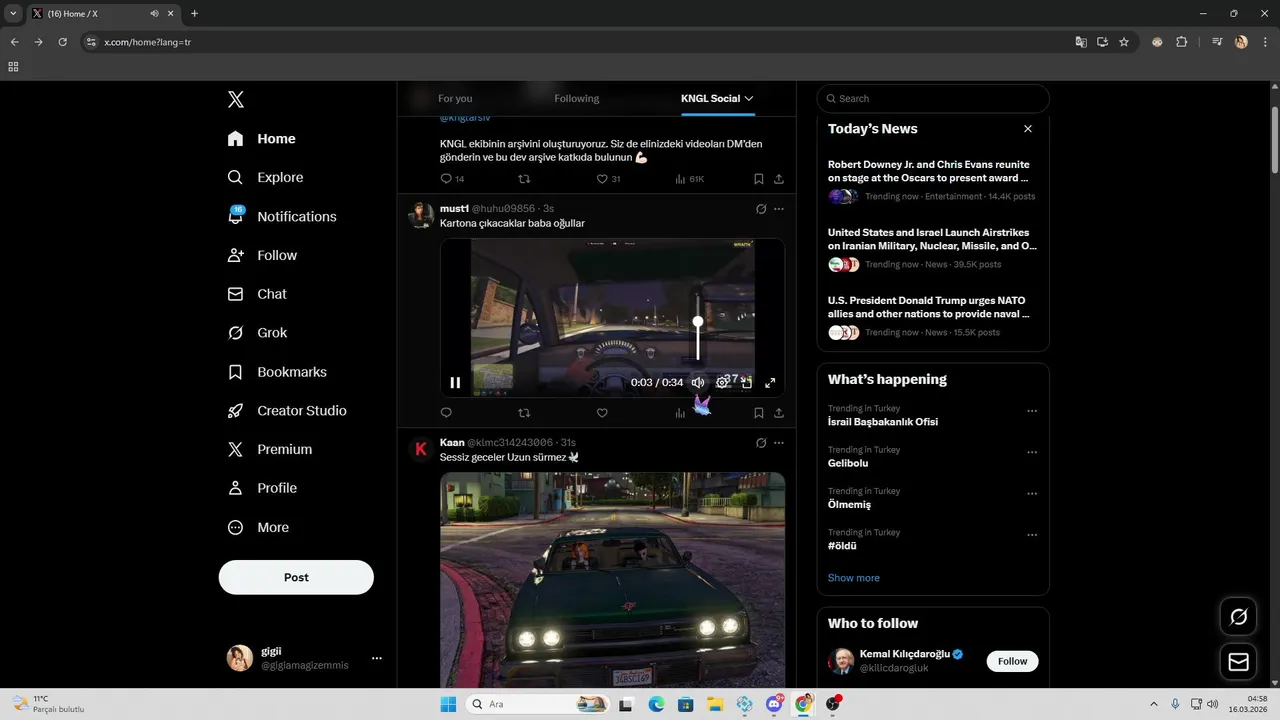This screenshot has width=1280, height=720.
Task: Open the Windows Start menu
Action: click(447, 704)
